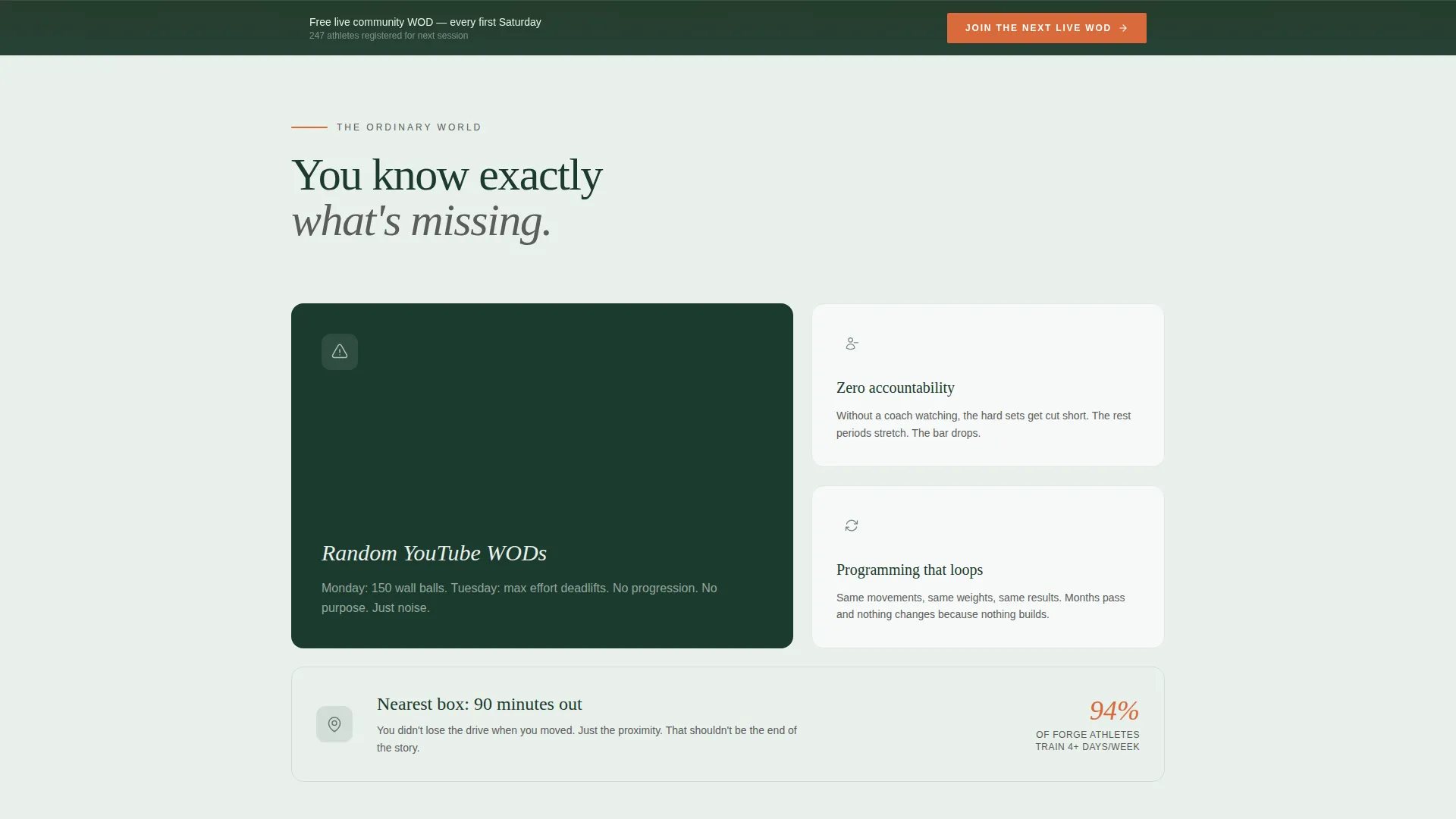Click the person-minus icon above Zero accountability
The height and width of the screenshot is (819, 1456).
pyautogui.click(x=852, y=344)
